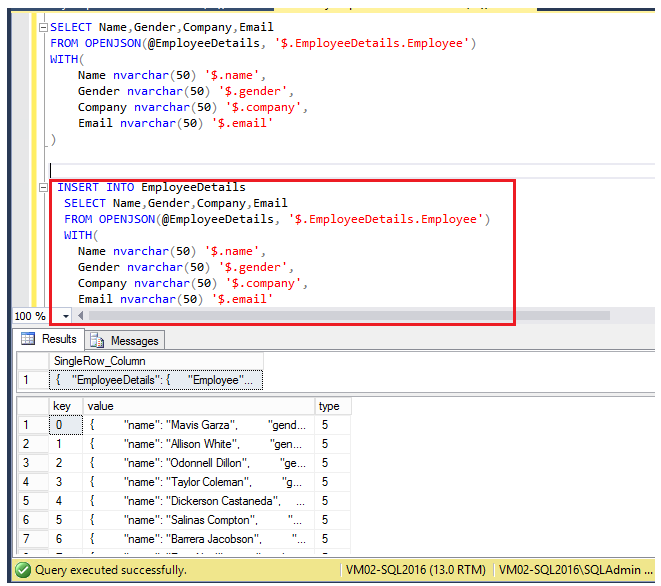The width and height of the screenshot is (661, 586).
Task: Click the Messages tab document icon
Action: [x=97, y=340]
